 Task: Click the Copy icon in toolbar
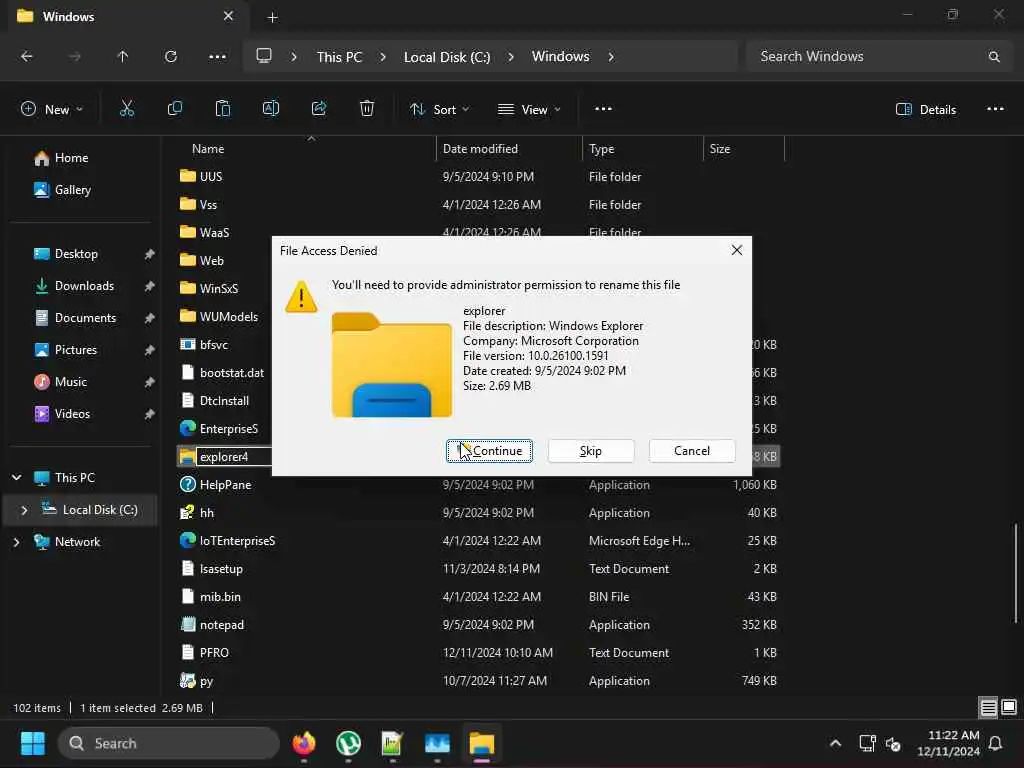(x=174, y=108)
